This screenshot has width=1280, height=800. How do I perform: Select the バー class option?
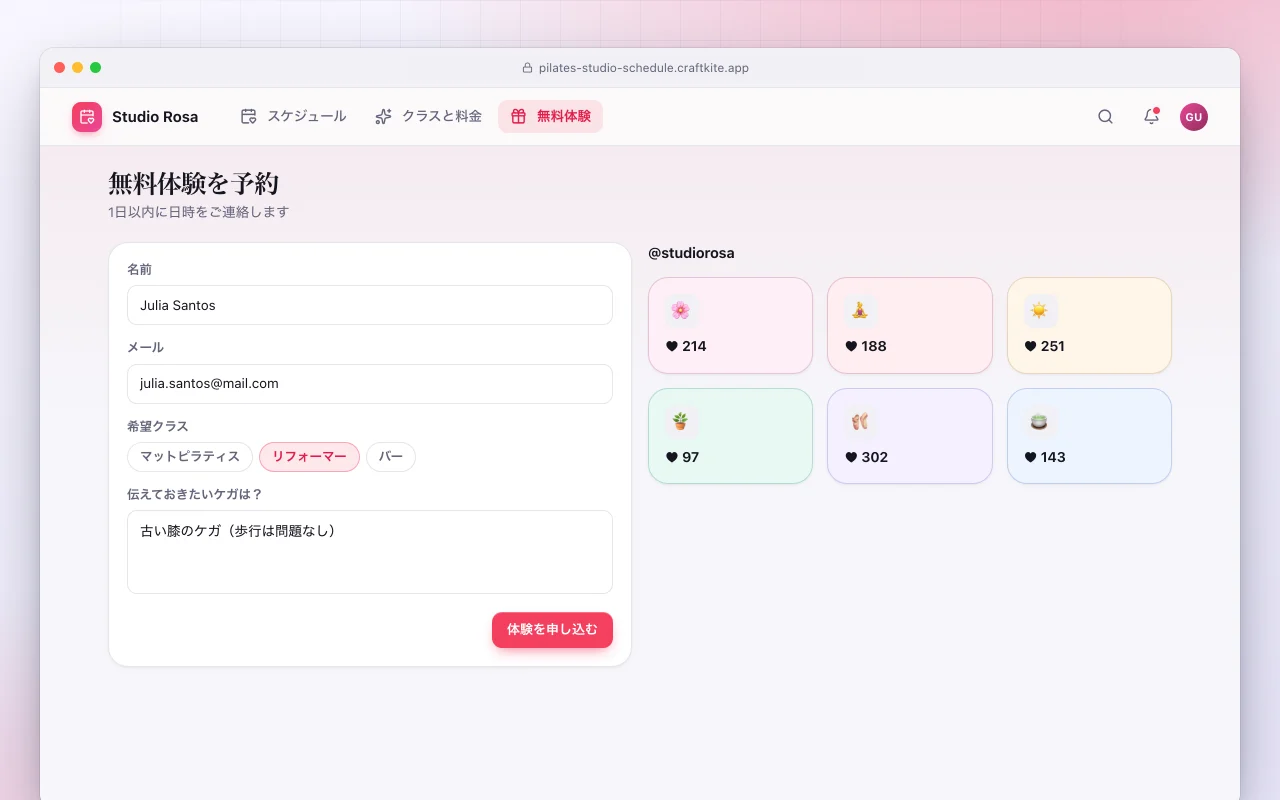tap(391, 457)
